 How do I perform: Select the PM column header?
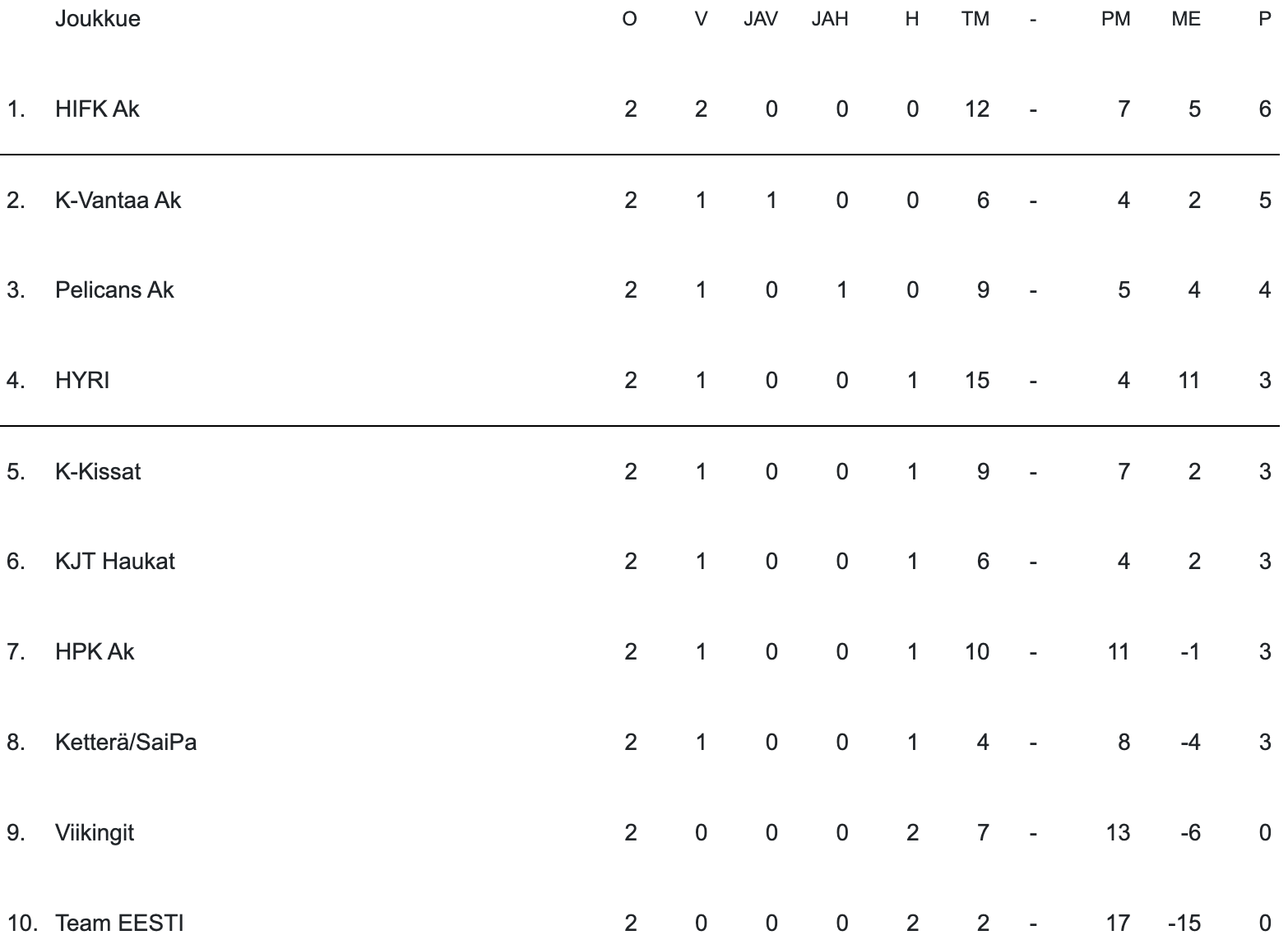pyautogui.click(x=1115, y=19)
